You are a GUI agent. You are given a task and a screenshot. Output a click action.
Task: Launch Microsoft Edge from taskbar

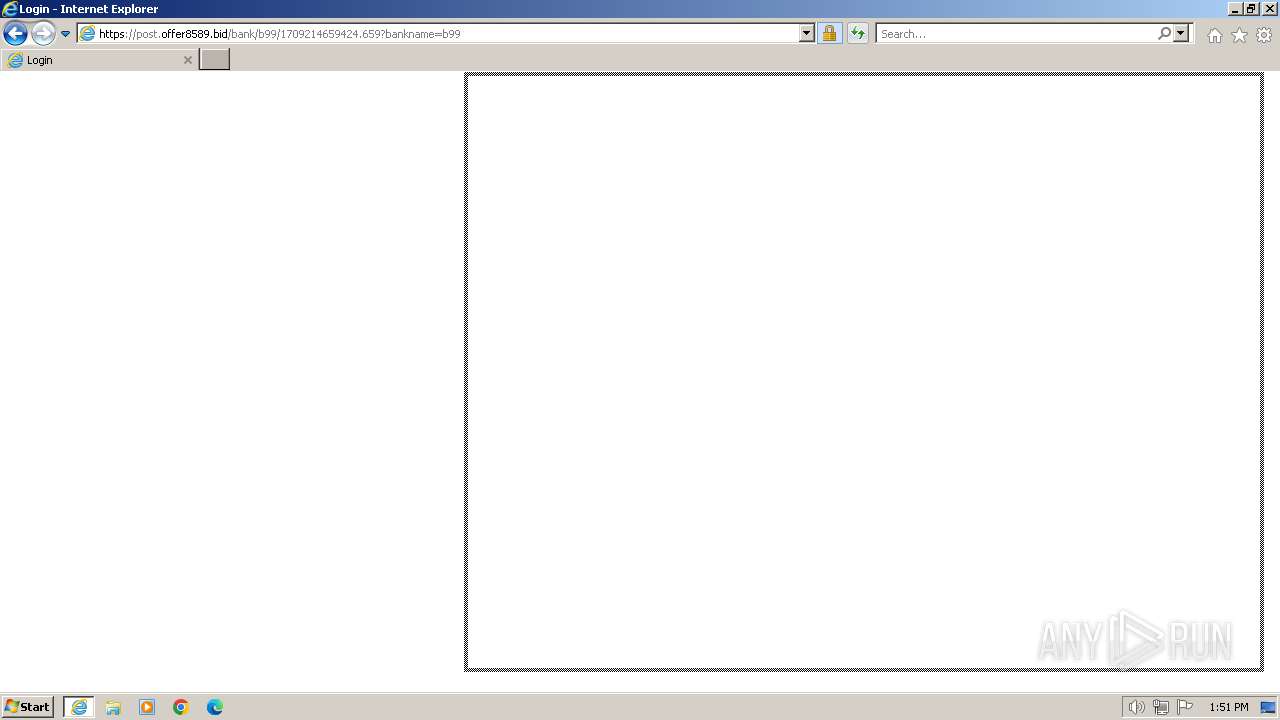[x=215, y=707]
